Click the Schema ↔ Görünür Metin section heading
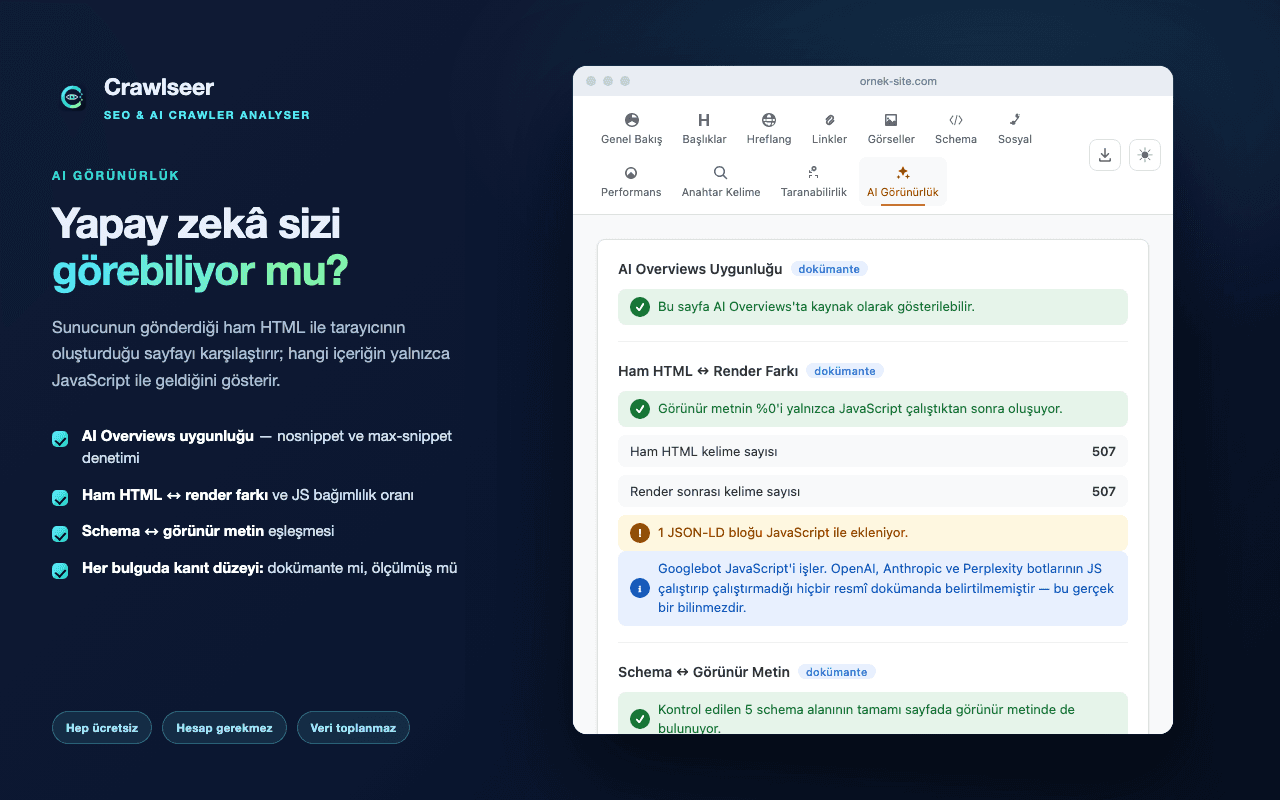The width and height of the screenshot is (1280, 800). 704,672
